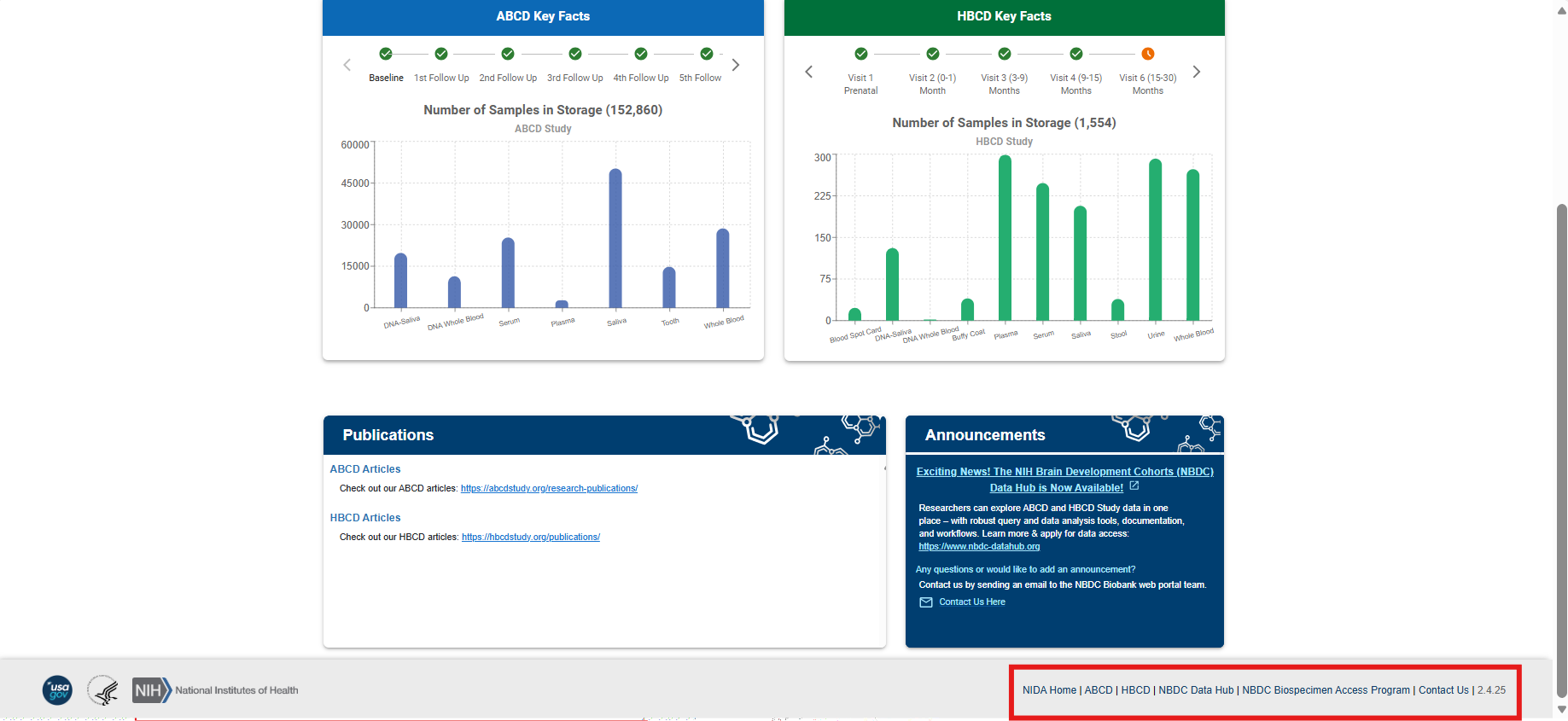Select the 2nd Follow Up checkmark icon
This screenshot has height=721, width=1568.
point(508,54)
